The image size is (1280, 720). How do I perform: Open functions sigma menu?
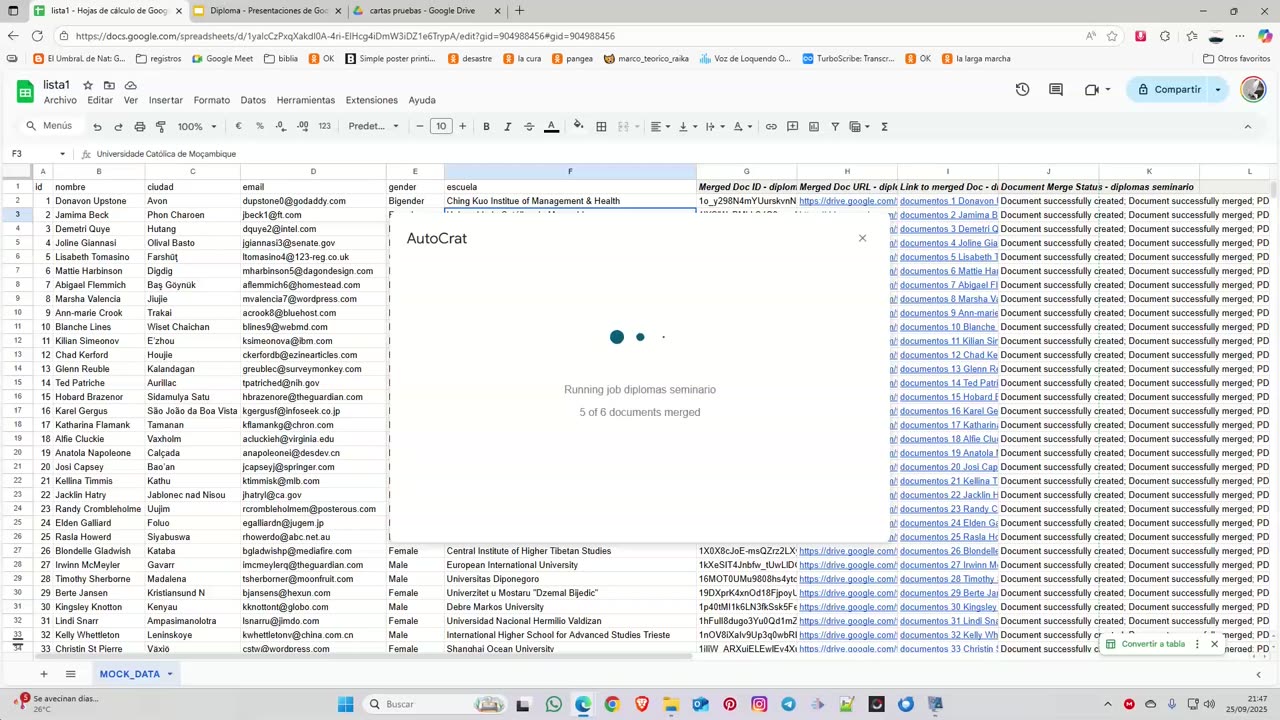tap(884, 127)
